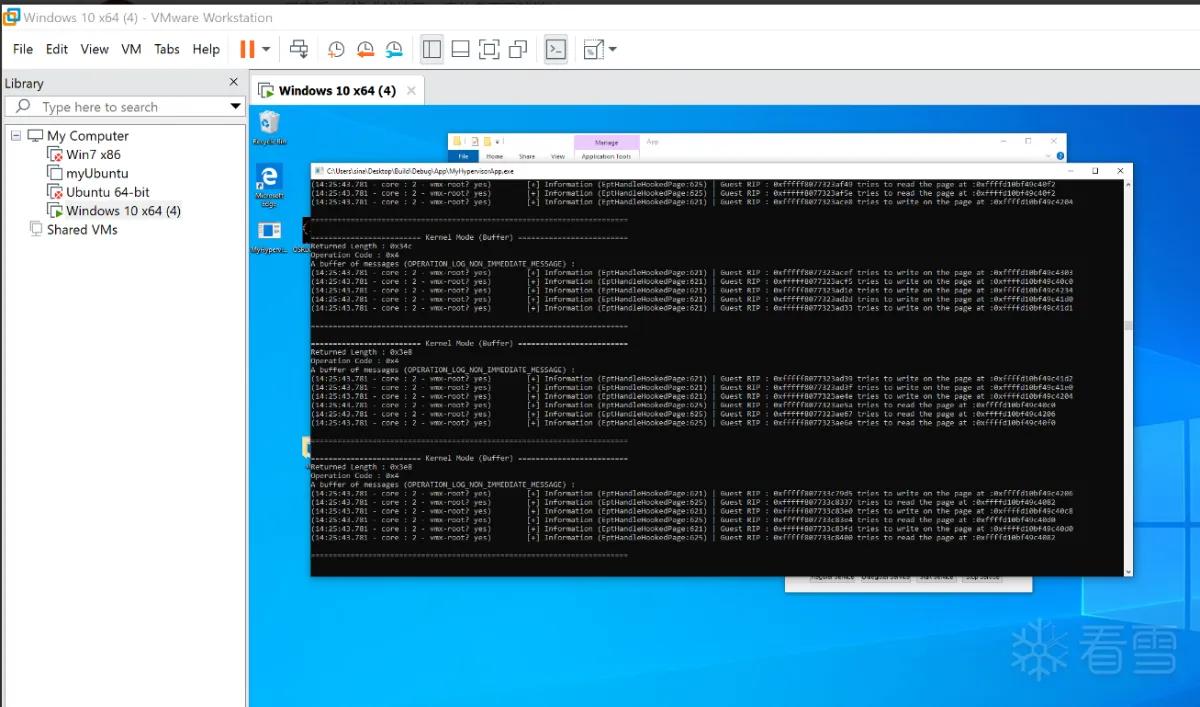Image resolution: width=1200 pixels, height=707 pixels.
Task: Click the library search field
Action: coord(122,107)
